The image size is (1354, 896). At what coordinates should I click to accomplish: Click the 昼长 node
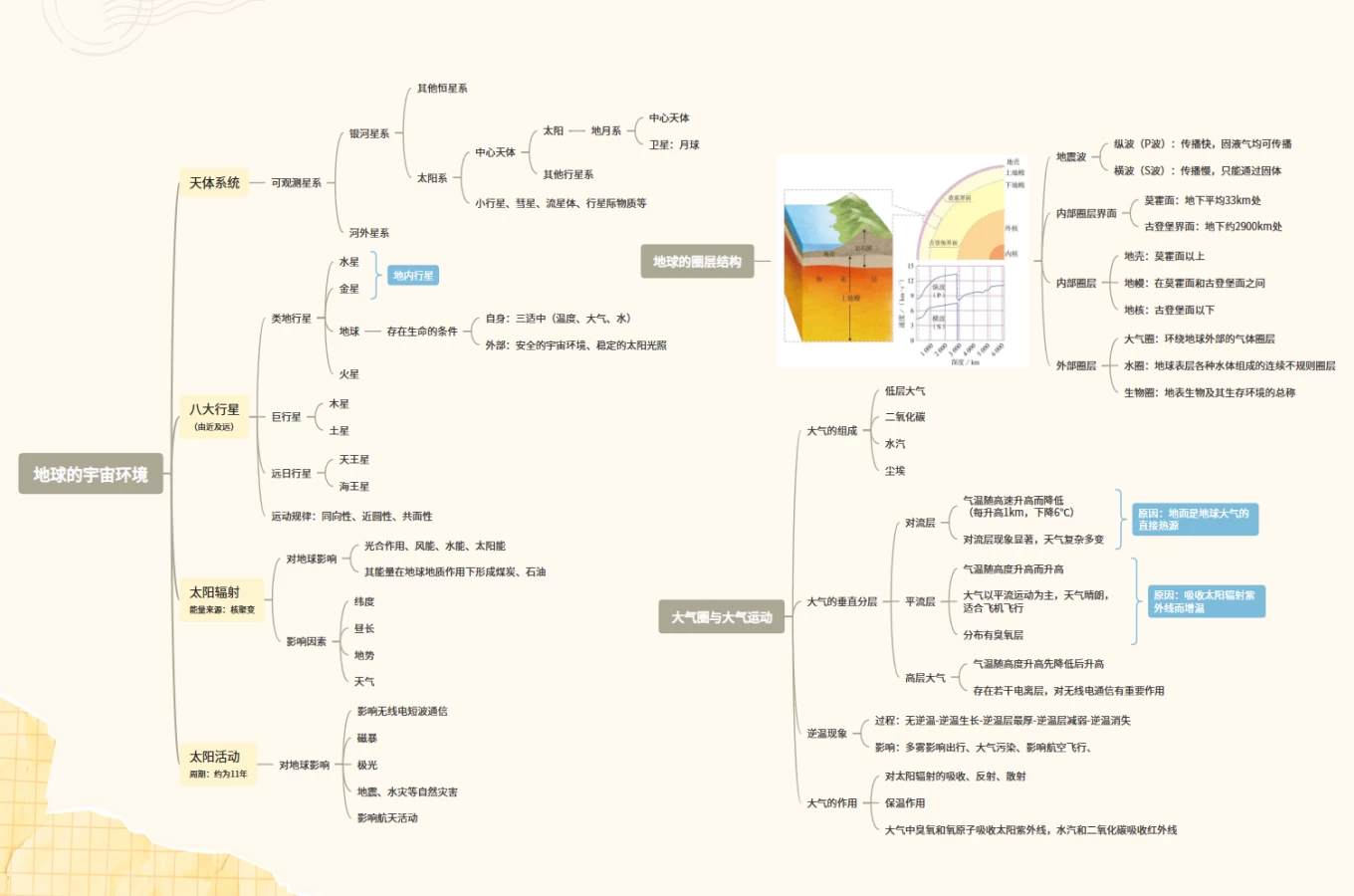364,629
